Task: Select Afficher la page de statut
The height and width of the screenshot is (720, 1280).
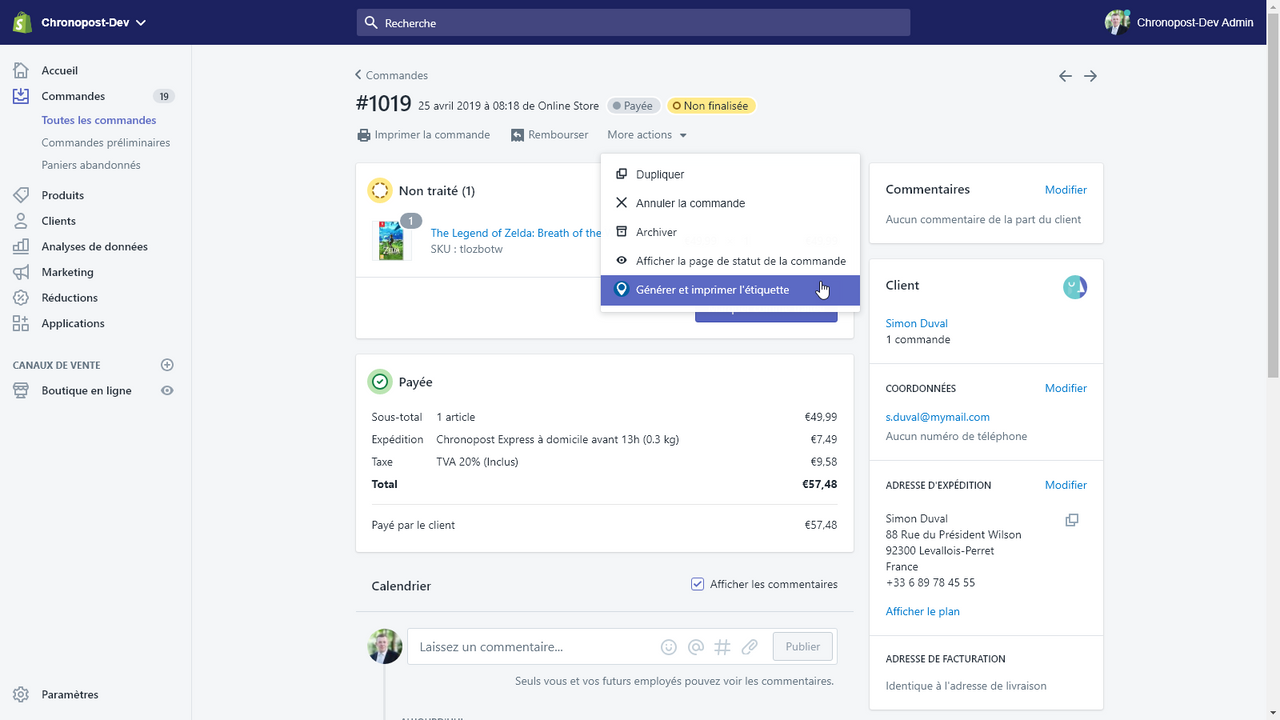Action: click(x=730, y=261)
